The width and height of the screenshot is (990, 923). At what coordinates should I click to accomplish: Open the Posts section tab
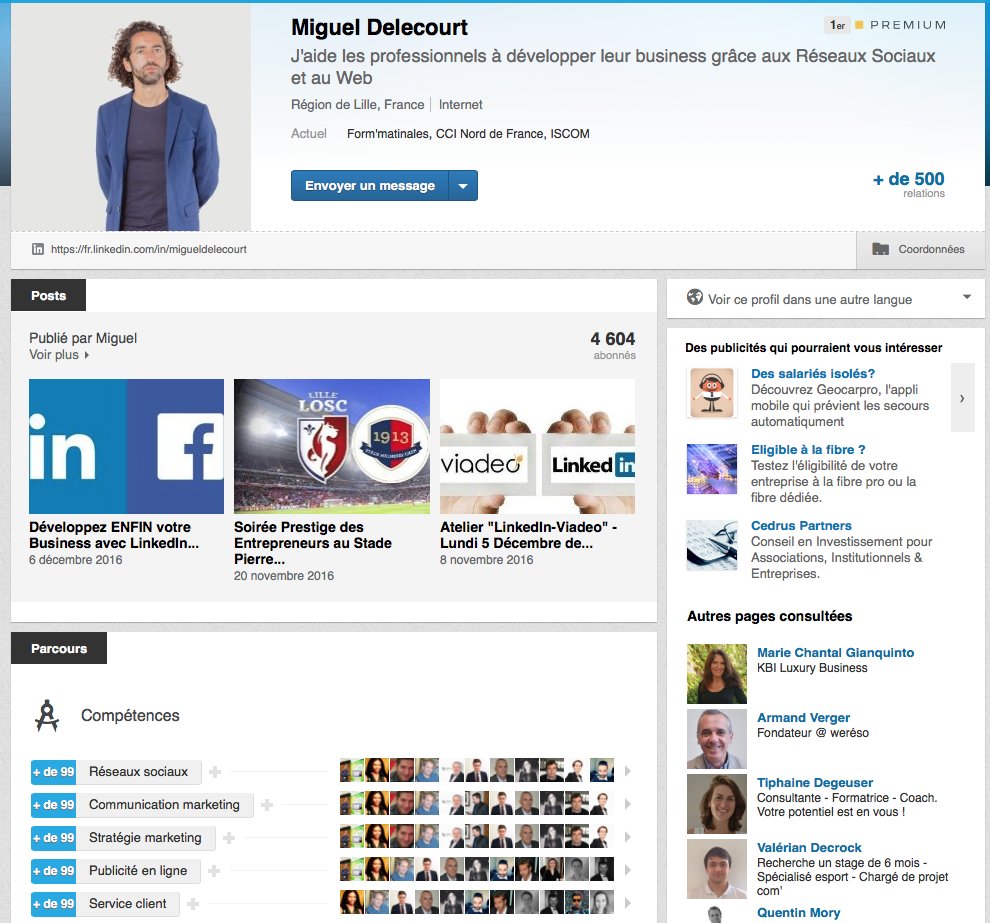[x=49, y=295]
